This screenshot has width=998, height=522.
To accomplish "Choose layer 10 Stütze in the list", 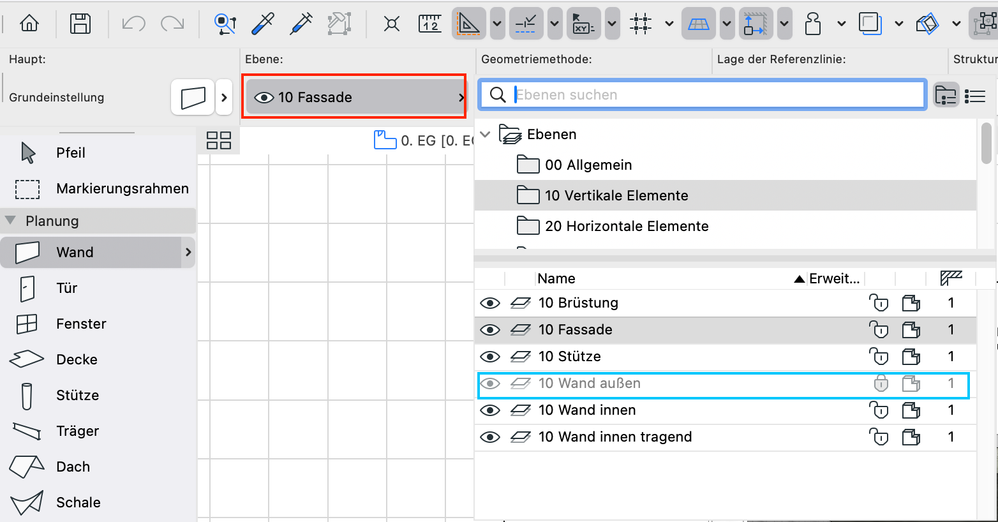I will click(726, 356).
